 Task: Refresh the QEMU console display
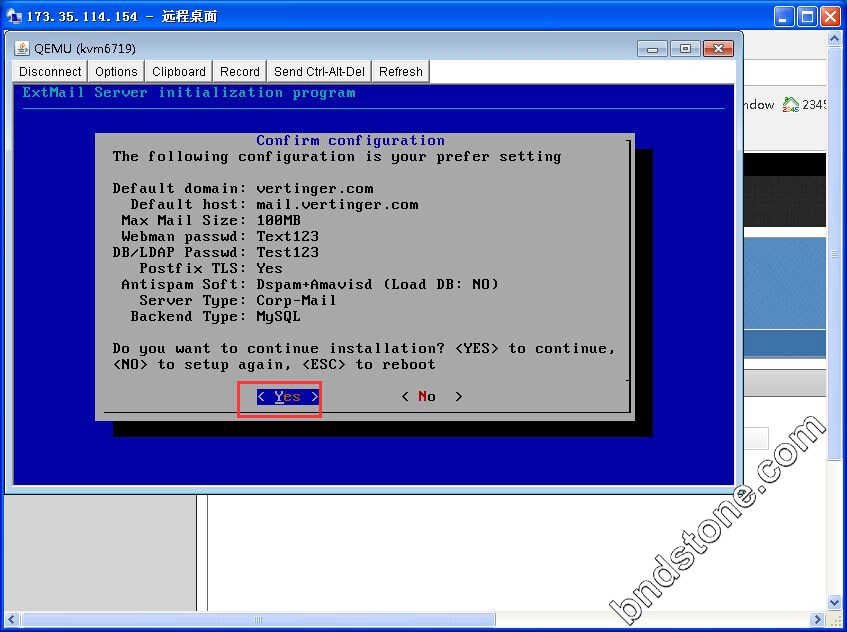tap(401, 71)
